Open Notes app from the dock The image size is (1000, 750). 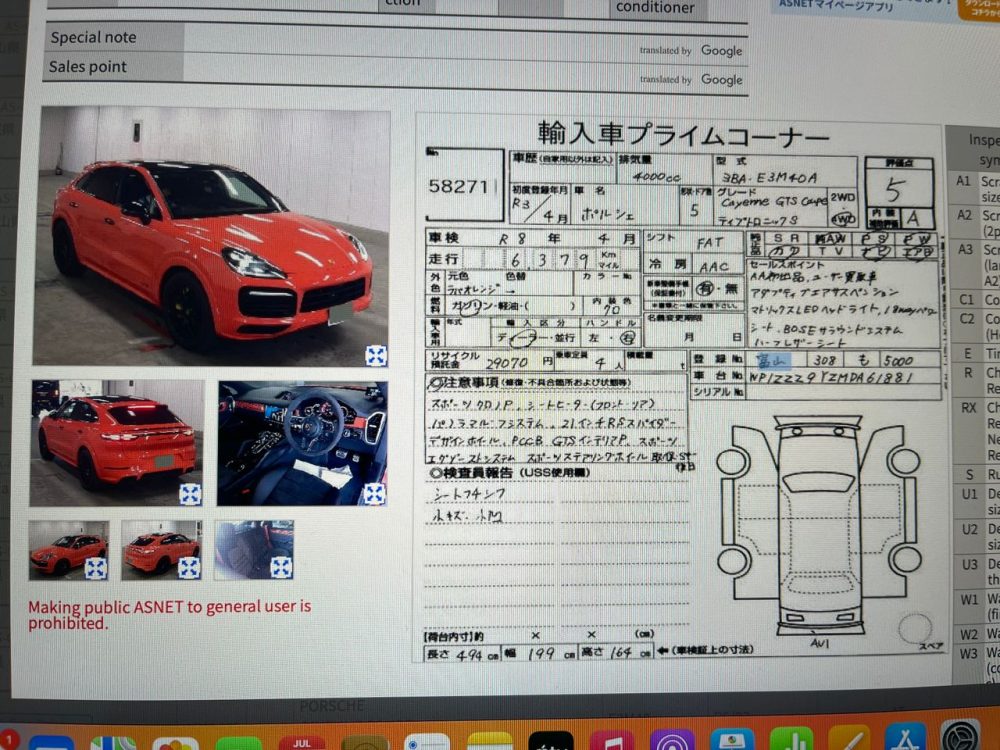[x=489, y=741]
